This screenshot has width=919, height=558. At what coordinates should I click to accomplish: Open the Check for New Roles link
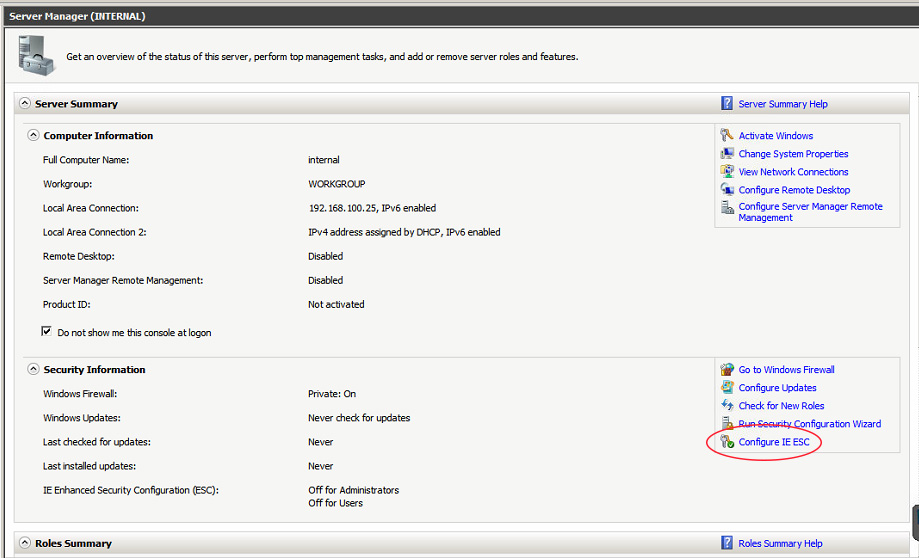point(781,406)
